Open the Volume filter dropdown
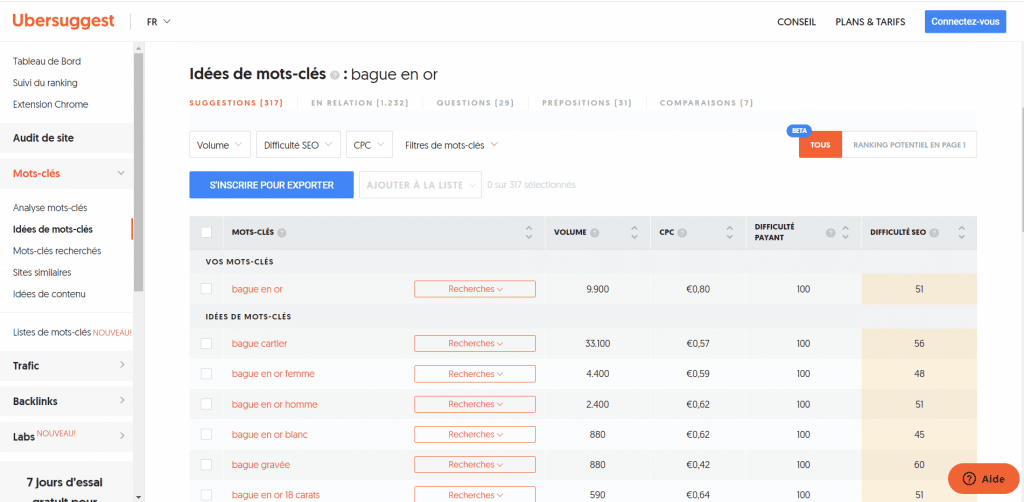This screenshot has width=1024, height=502. (220, 145)
